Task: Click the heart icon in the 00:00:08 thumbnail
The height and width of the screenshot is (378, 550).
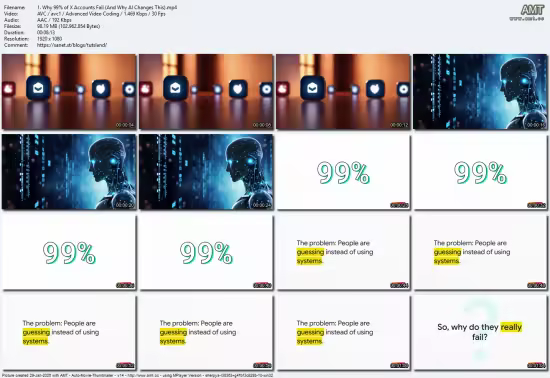Action: coord(238,89)
